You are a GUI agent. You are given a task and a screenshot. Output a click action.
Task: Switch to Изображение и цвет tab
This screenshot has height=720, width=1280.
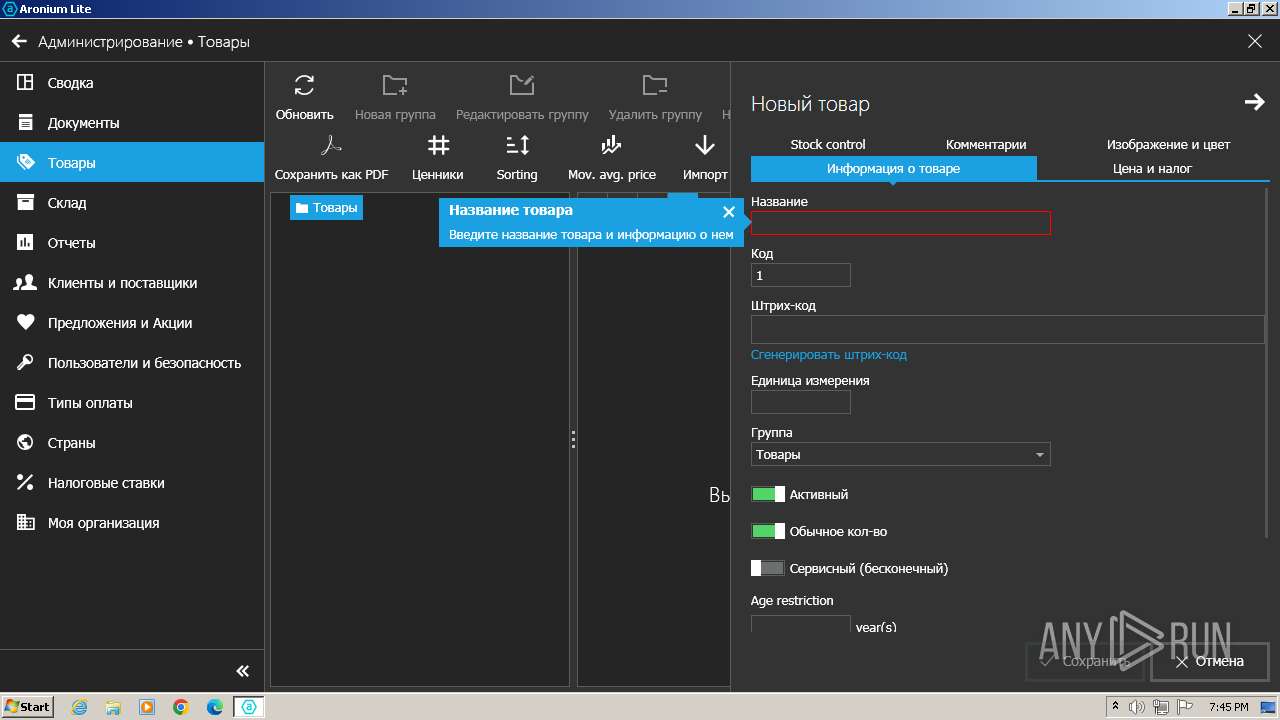1168,144
